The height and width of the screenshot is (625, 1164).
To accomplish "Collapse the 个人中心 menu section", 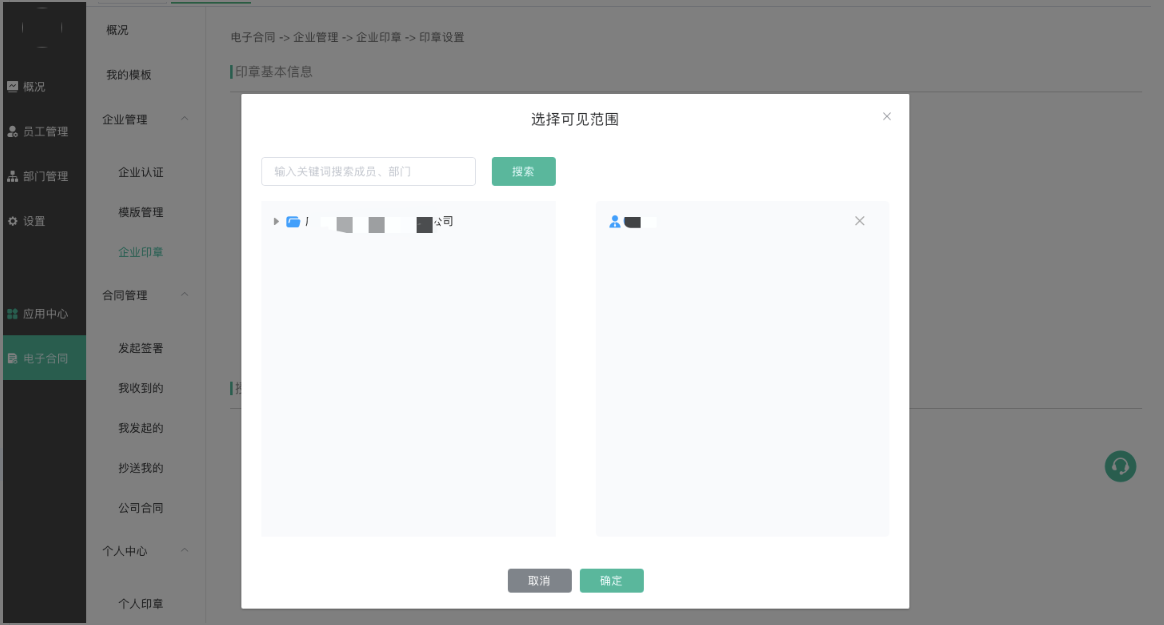I will [184, 551].
